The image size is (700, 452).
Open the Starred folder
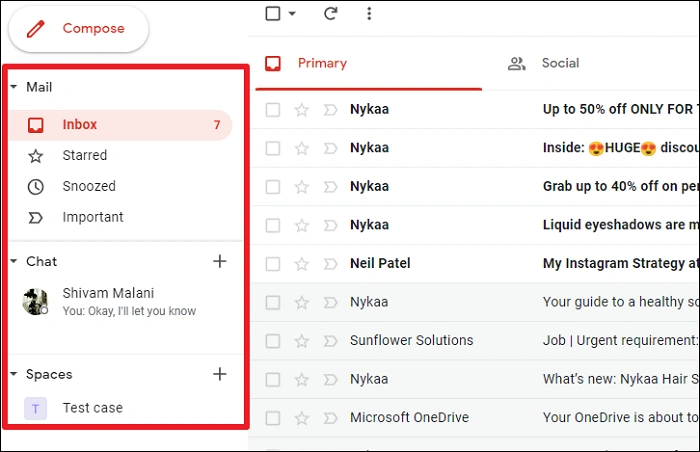[121, 155]
